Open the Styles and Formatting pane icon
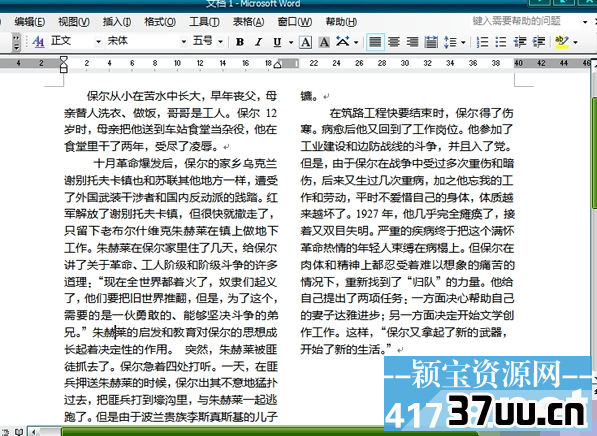The image size is (597, 436). [x=38, y=42]
